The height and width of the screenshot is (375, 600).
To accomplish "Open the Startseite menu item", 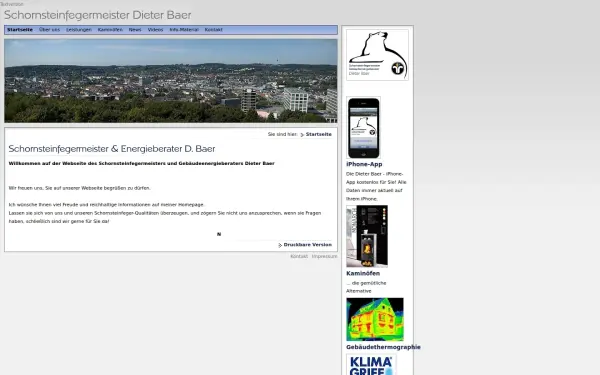I will (x=20, y=30).
